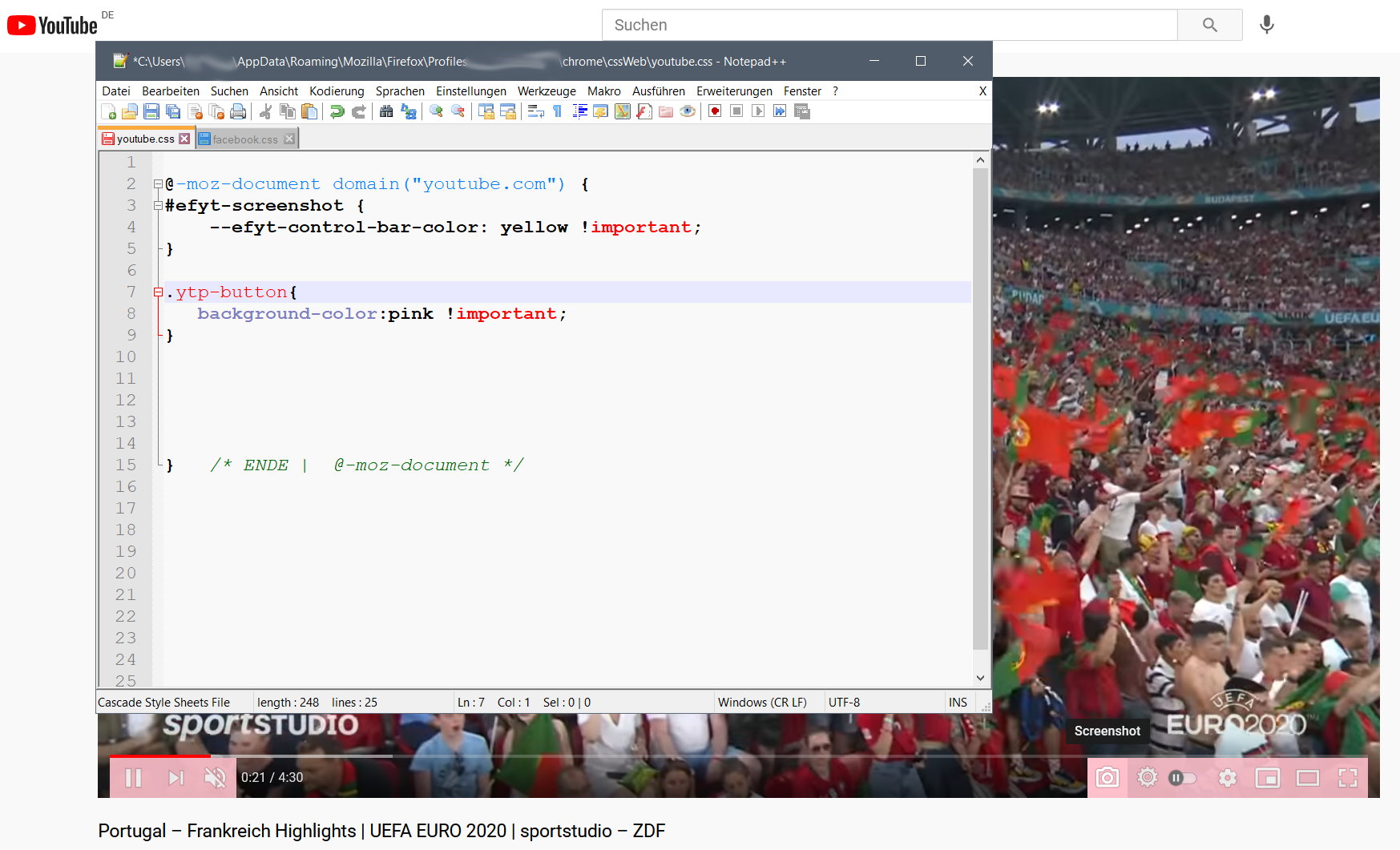1400x850 pixels.
Task: Unmute the video with the speaker icon
Action: (215, 778)
